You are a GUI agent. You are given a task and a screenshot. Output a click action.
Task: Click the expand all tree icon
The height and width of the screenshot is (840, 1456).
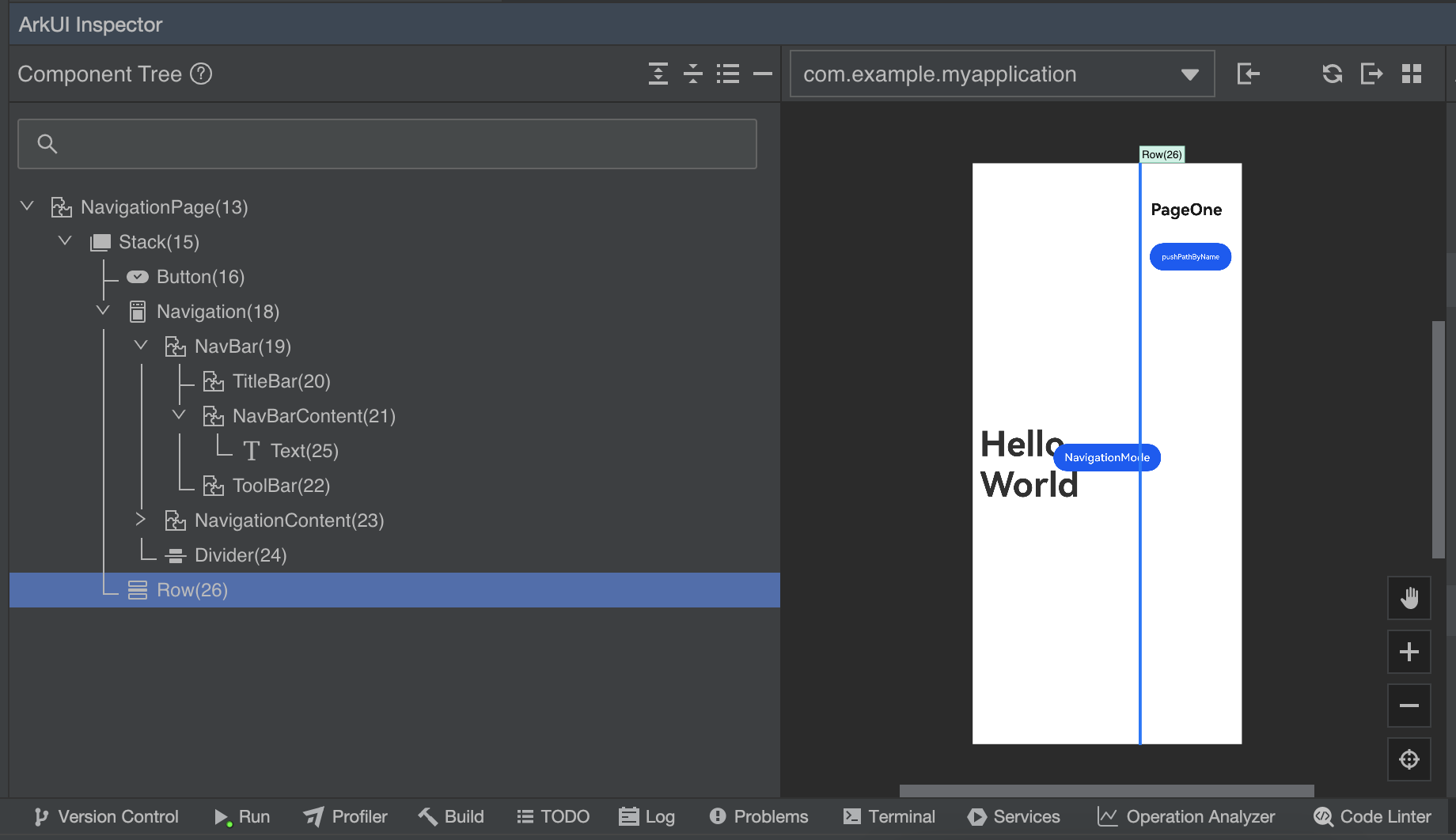658,74
